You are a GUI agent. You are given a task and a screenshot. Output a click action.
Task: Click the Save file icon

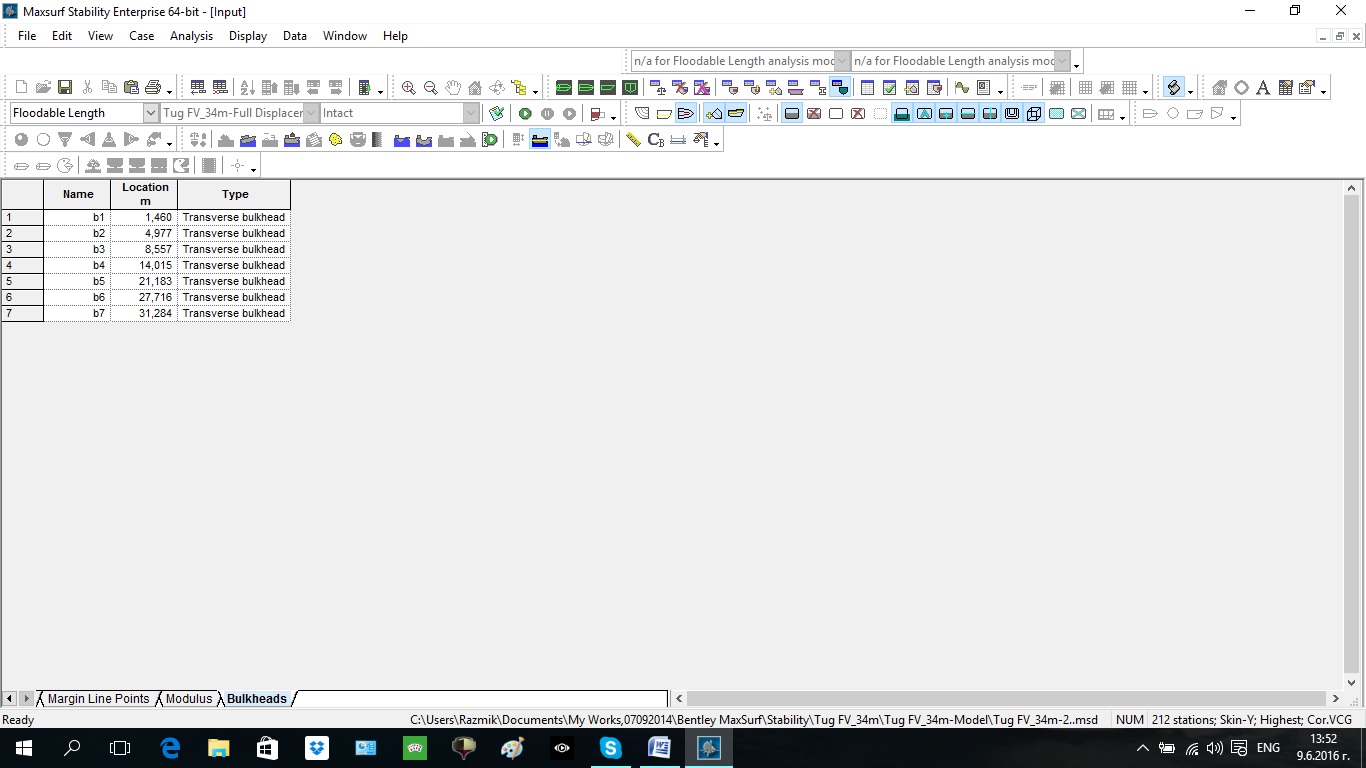(x=65, y=88)
